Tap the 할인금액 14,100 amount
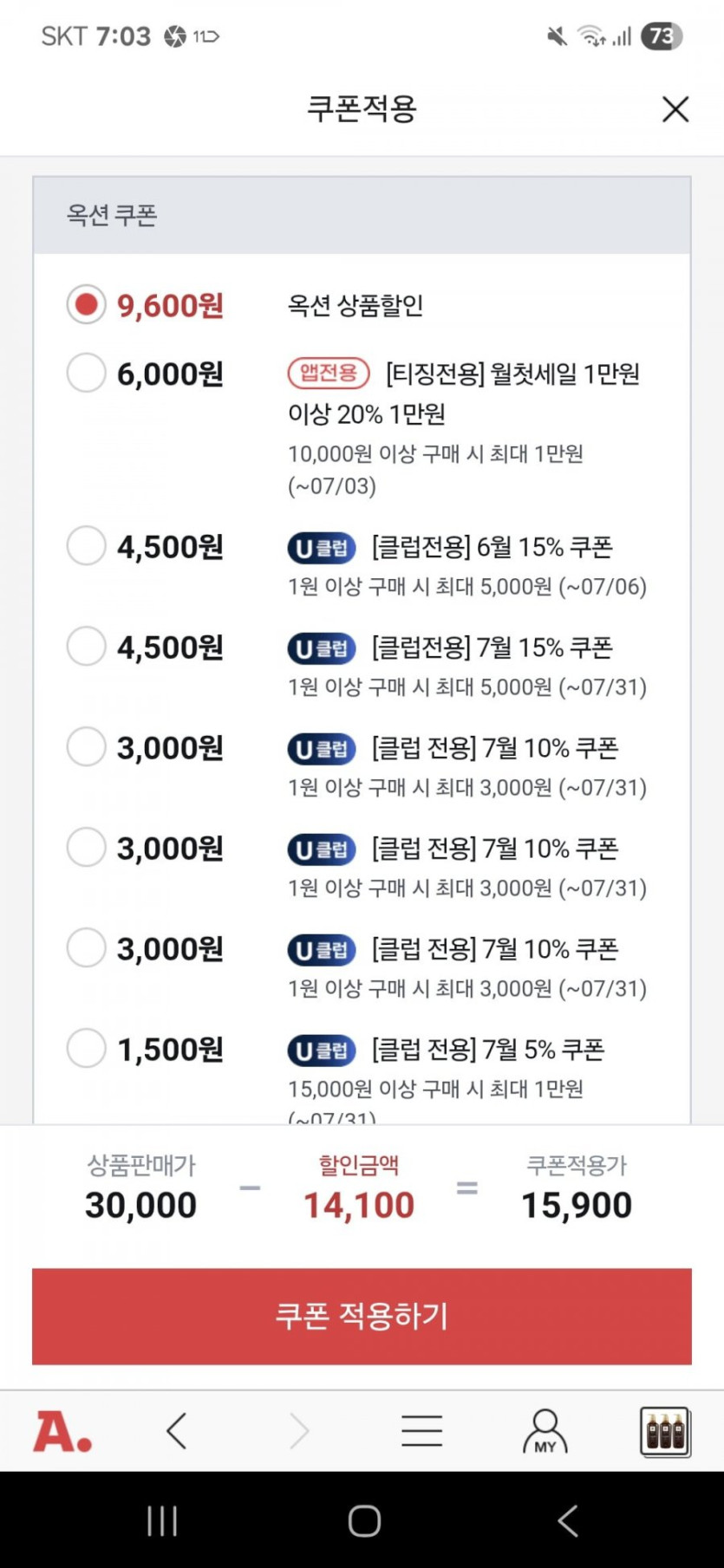 (359, 1205)
